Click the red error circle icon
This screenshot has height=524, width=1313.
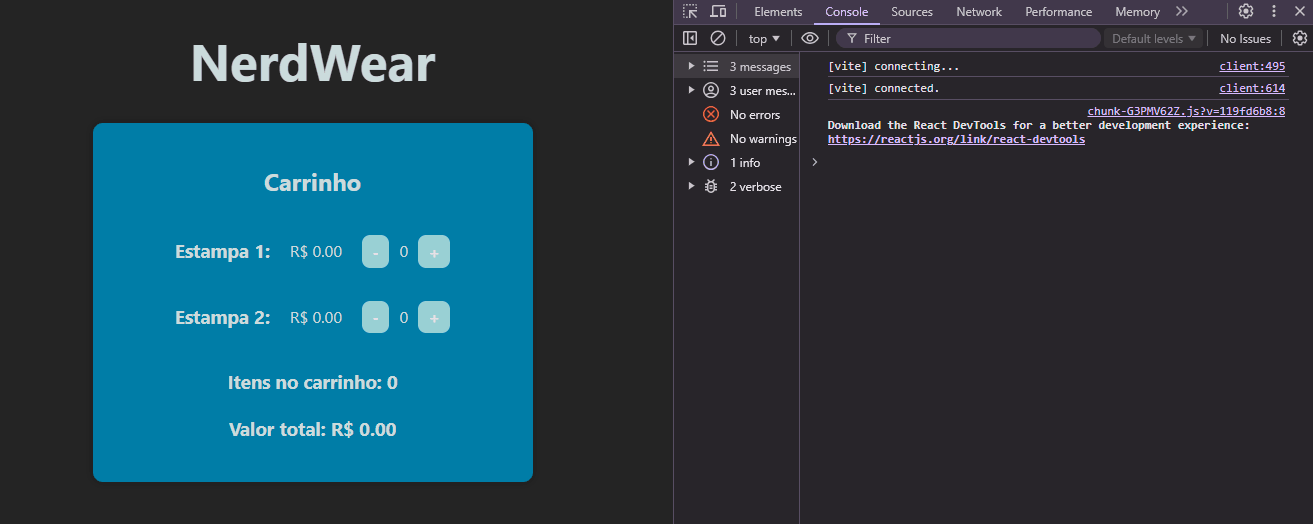point(711,114)
